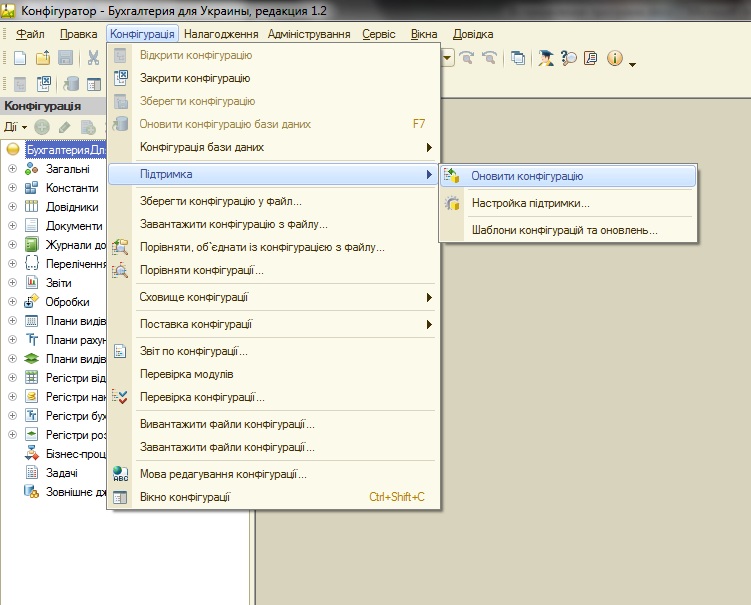
Task: Expand the Звіти tree node
Action: click(x=12, y=283)
